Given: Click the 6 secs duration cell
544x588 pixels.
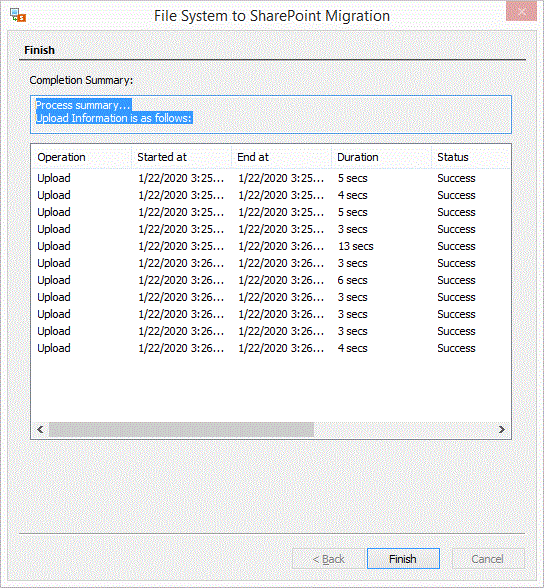Looking at the screenshot, I should click(x=352, y=280).
